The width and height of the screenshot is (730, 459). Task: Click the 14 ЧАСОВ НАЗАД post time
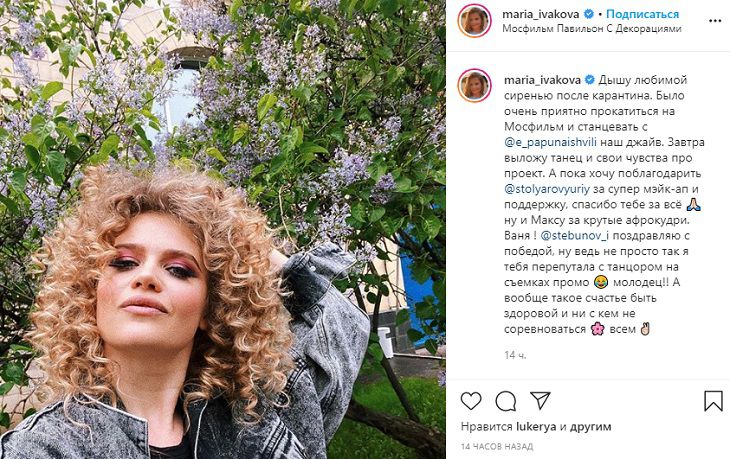click(497, 447)
